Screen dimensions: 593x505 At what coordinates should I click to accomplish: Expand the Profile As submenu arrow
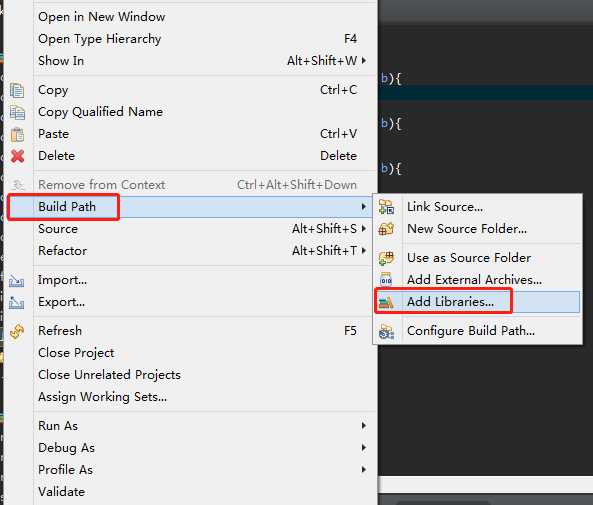click(363, 469)
